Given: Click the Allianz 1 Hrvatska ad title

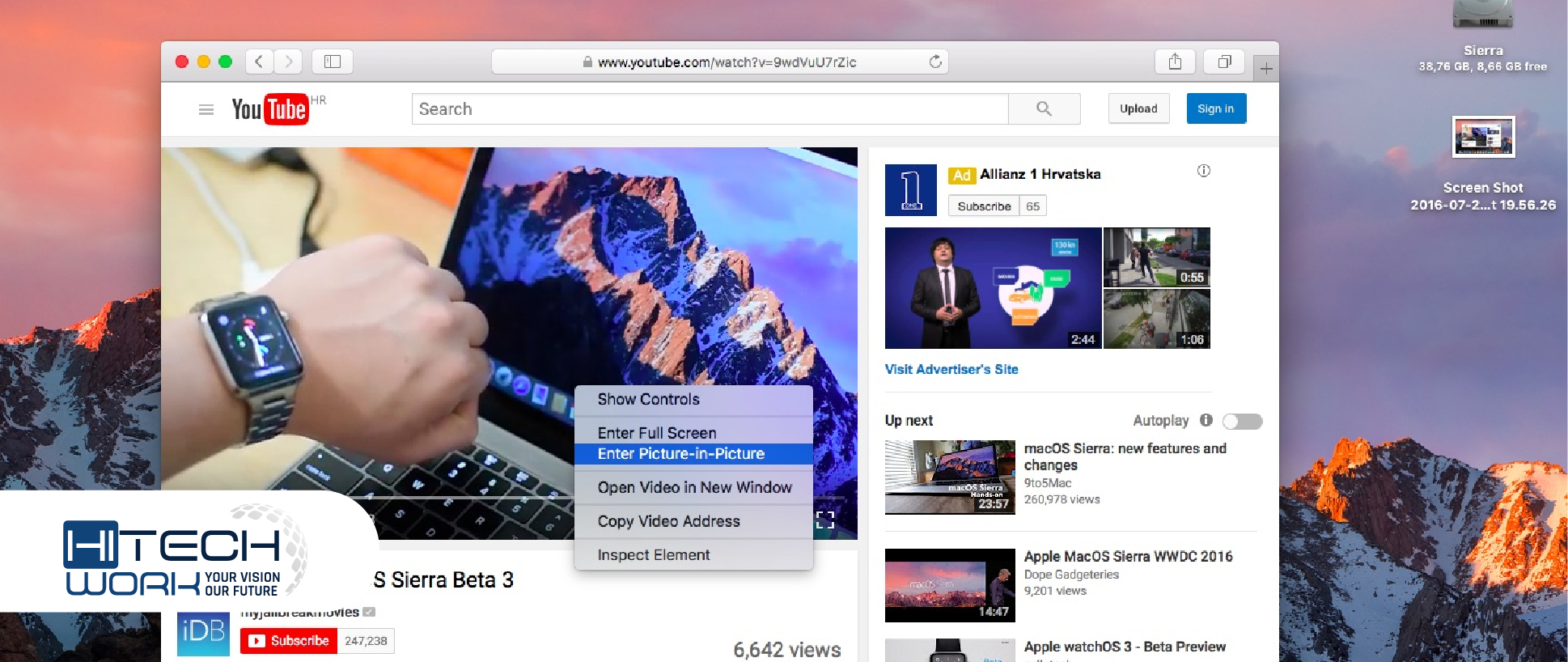Looking at the screenshot, I should click(x=1040, y=174).
